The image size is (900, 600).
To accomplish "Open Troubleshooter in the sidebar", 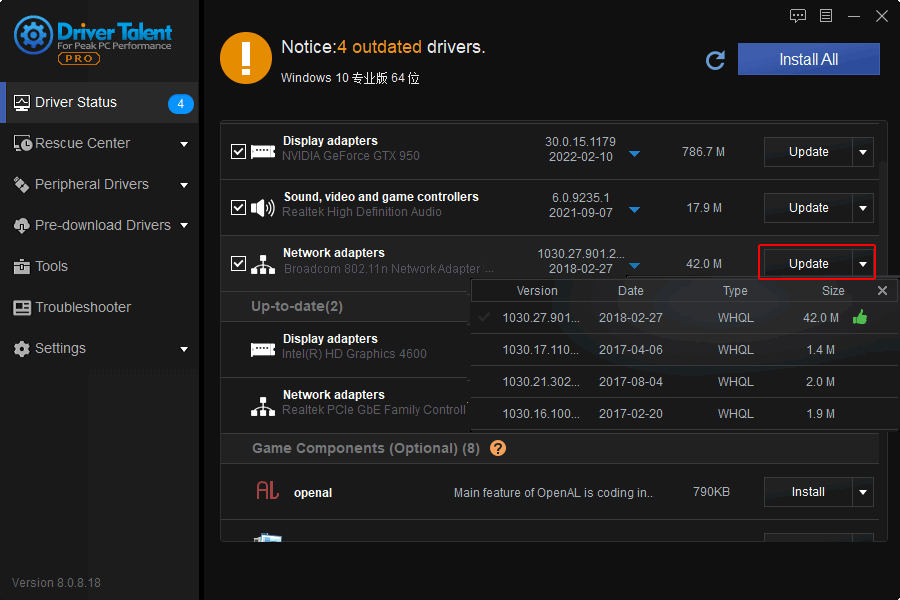I will pyautogui.click(x=99, y=308).
